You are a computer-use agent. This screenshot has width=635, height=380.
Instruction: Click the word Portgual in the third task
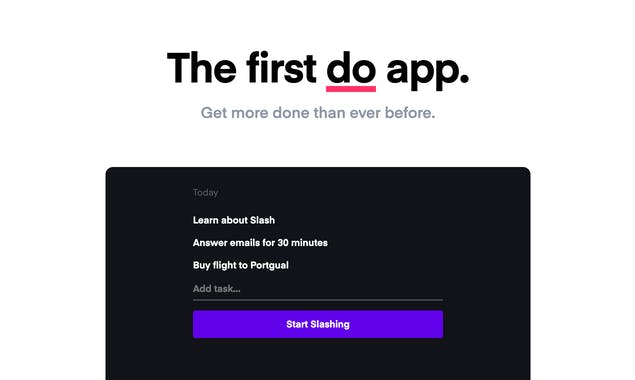pyautogui.click(x=269, y=265)
